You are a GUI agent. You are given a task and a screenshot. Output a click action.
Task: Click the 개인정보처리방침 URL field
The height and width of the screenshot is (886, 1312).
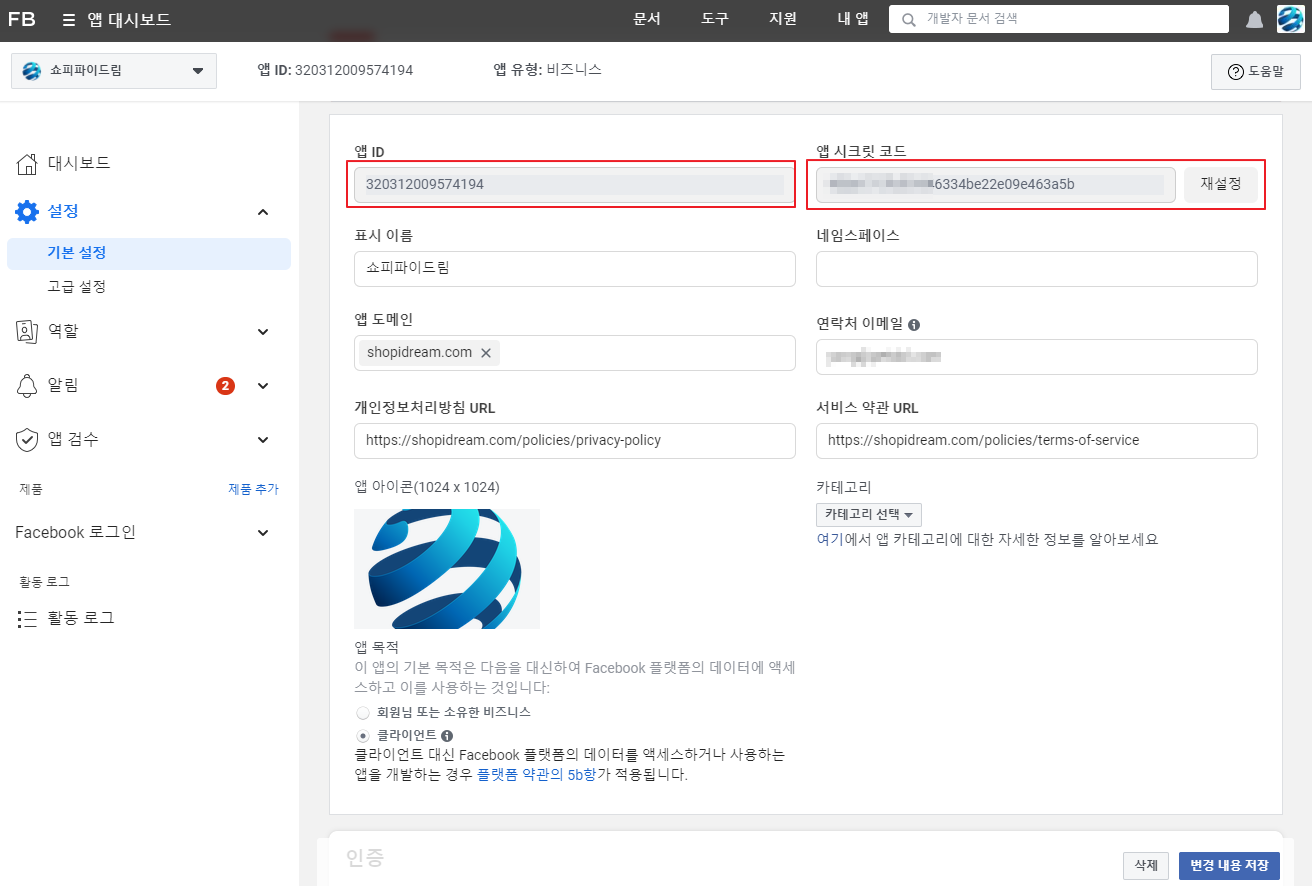(x=575, y=441)
